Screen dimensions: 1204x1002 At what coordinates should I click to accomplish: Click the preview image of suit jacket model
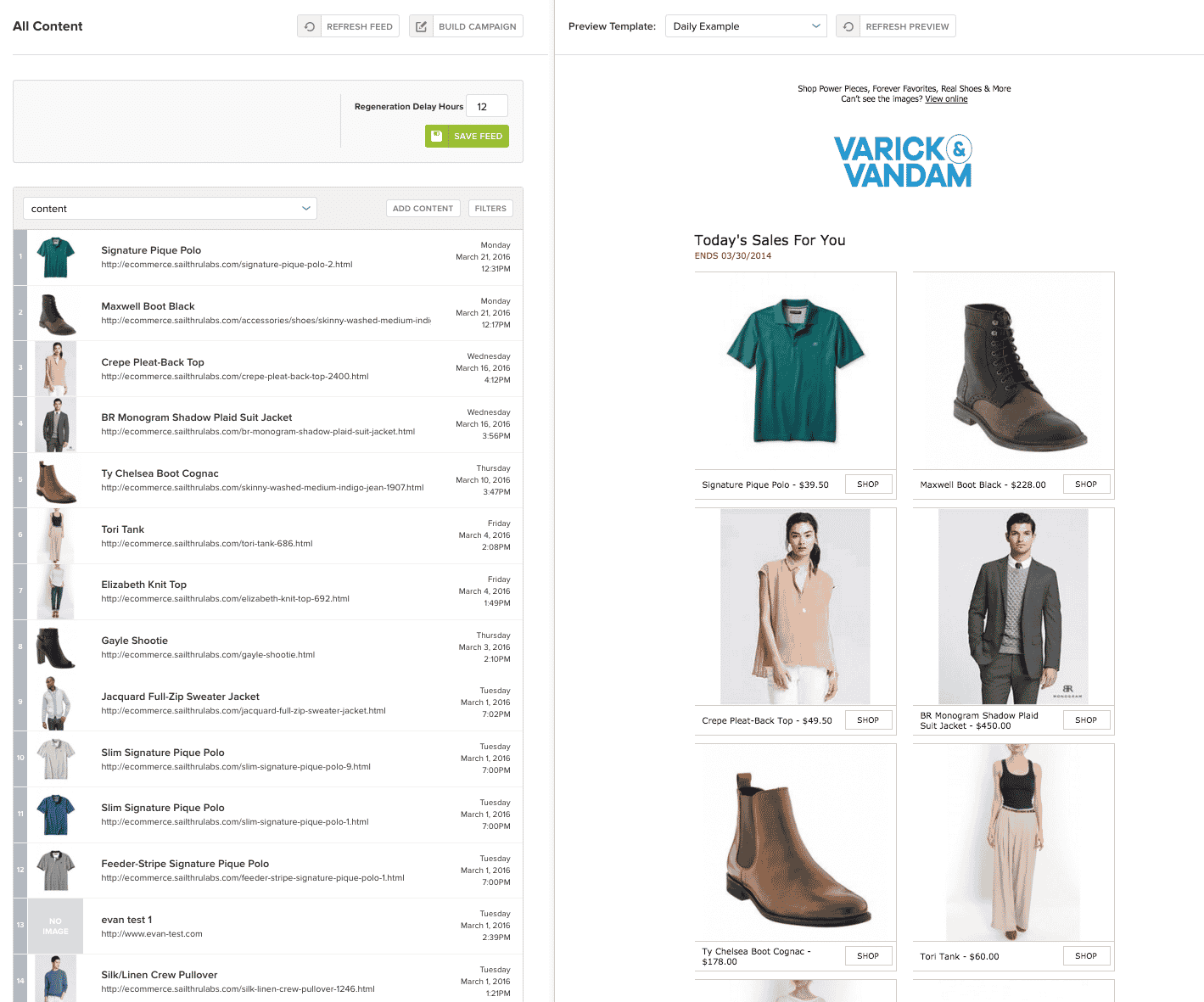[x=1013, y=606]
